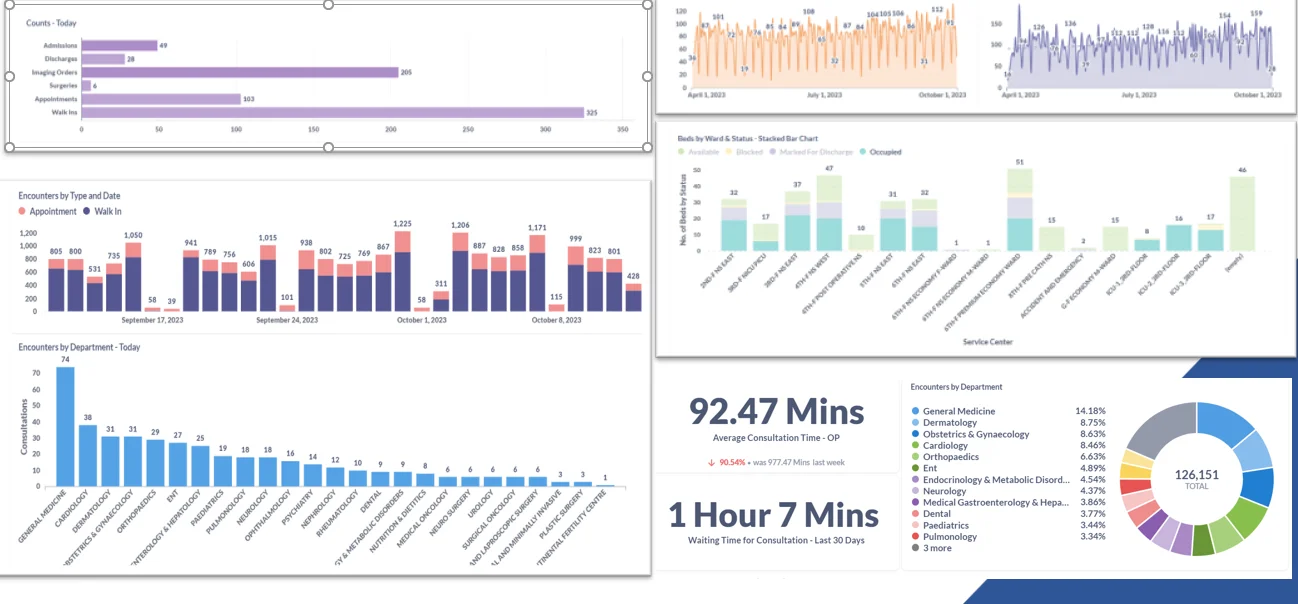
Task: Click the Surgeries bar showing 6
Action: click(86, 86)
